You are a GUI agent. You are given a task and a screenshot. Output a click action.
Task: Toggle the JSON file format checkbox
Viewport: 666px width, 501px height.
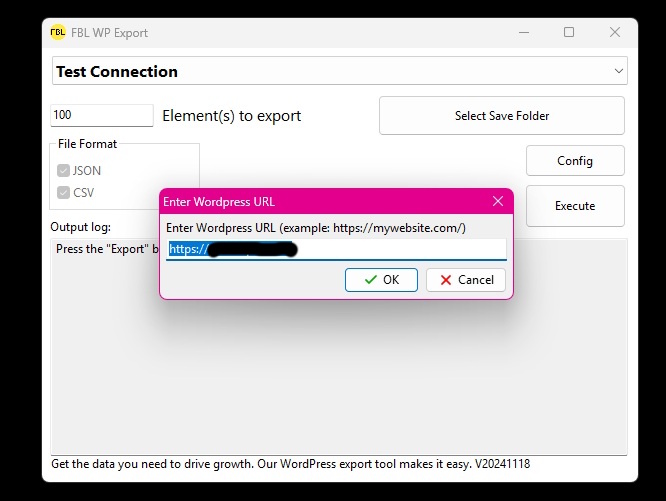point(64,171)
